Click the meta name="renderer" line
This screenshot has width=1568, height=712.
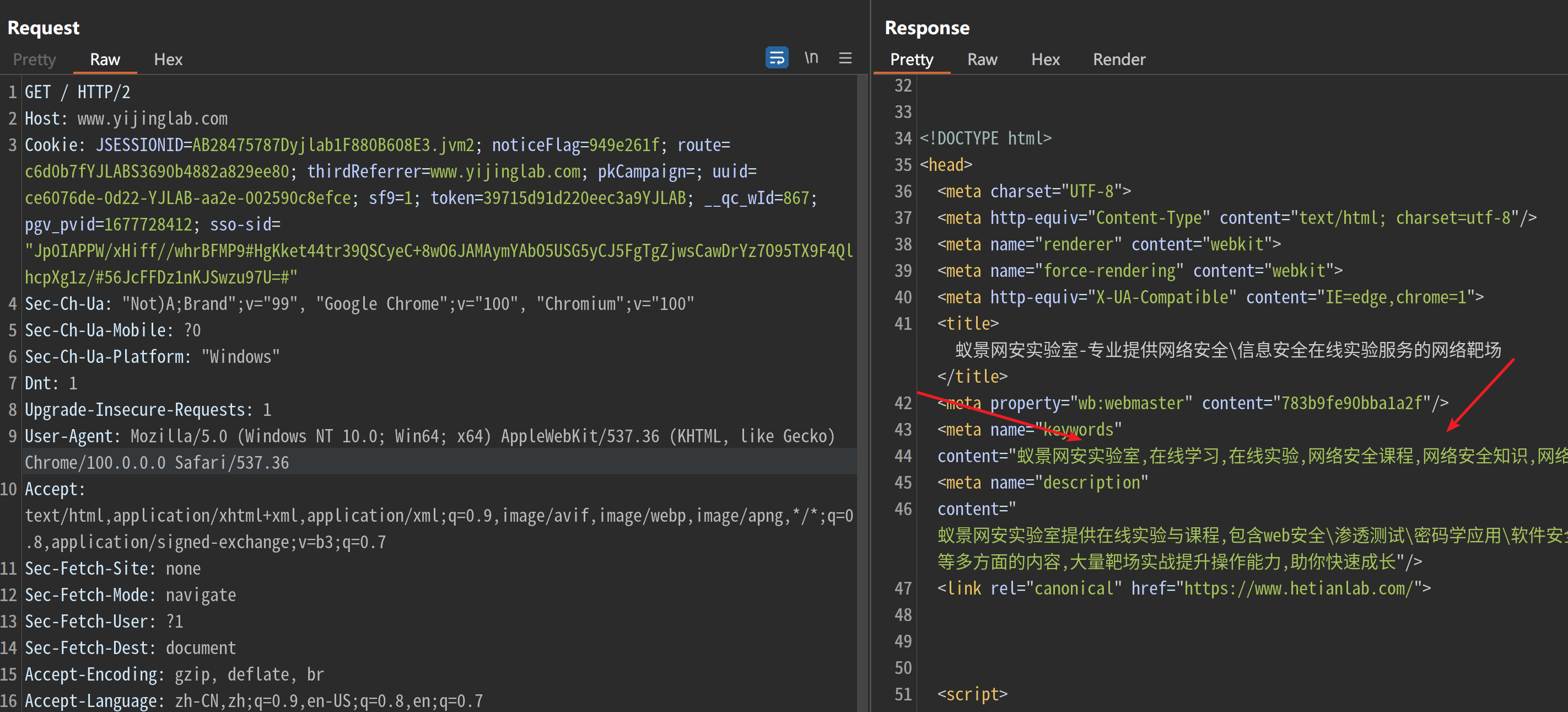1109,245
